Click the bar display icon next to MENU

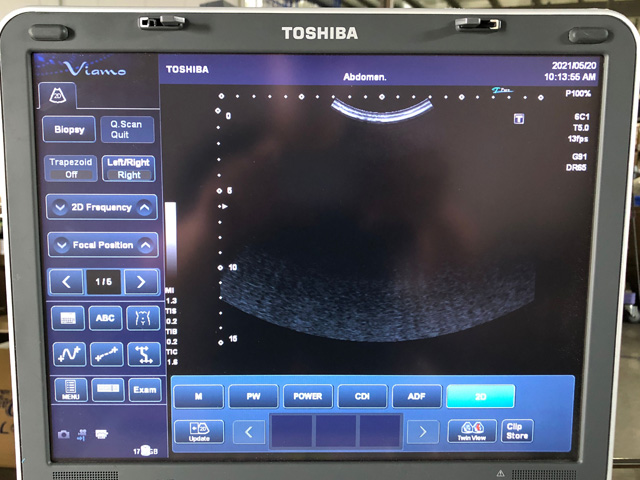[108, 390]
